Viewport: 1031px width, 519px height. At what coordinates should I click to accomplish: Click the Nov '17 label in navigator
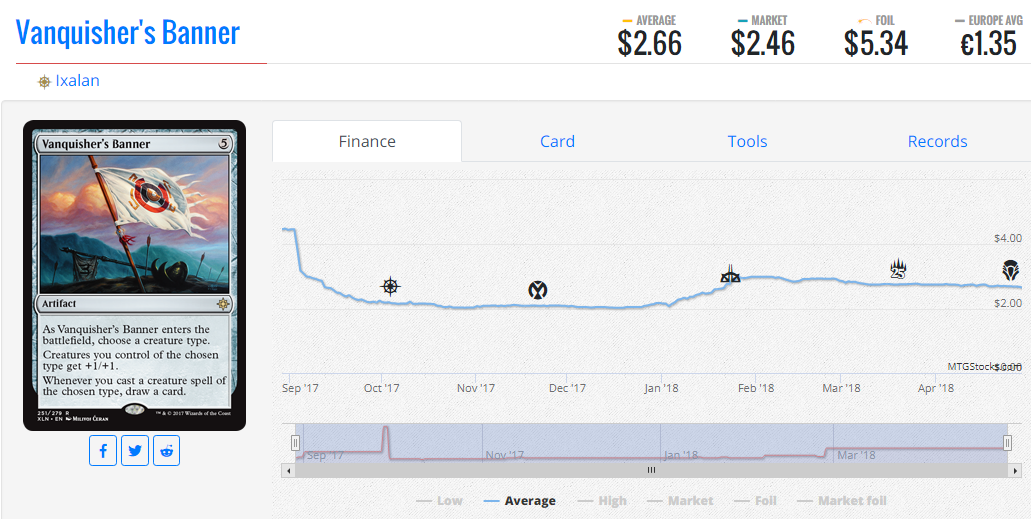[504, 455]
